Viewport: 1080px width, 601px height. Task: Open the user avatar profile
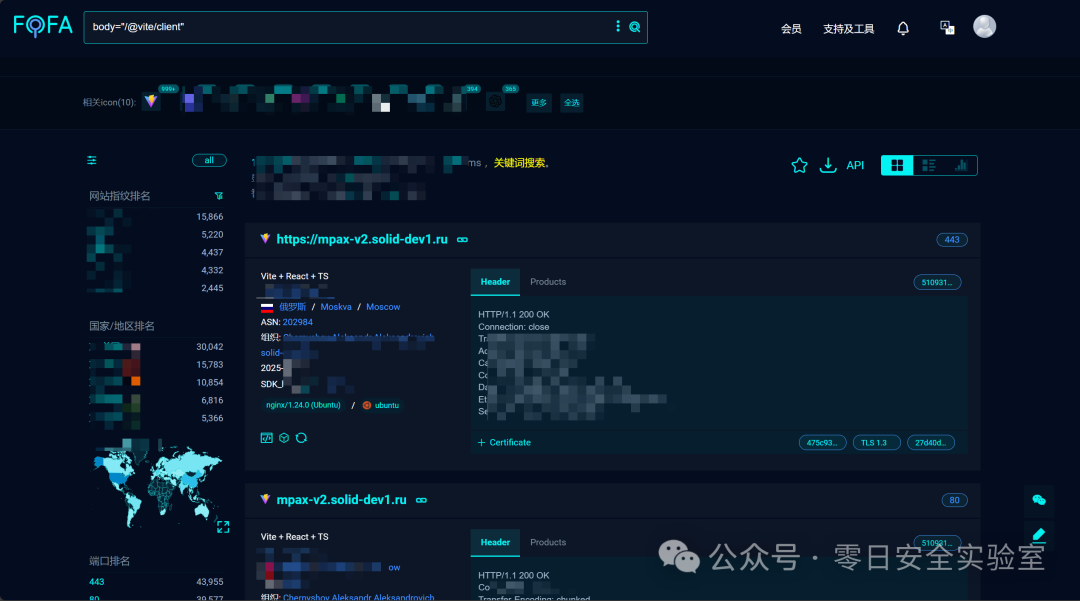(x=984, y=26)
